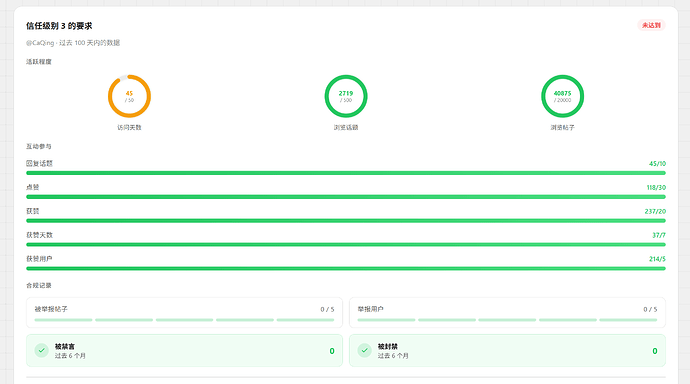The image size is (690, 384).
Task: Click the 合规记录 section heading
Action: [x=39, y=285]
